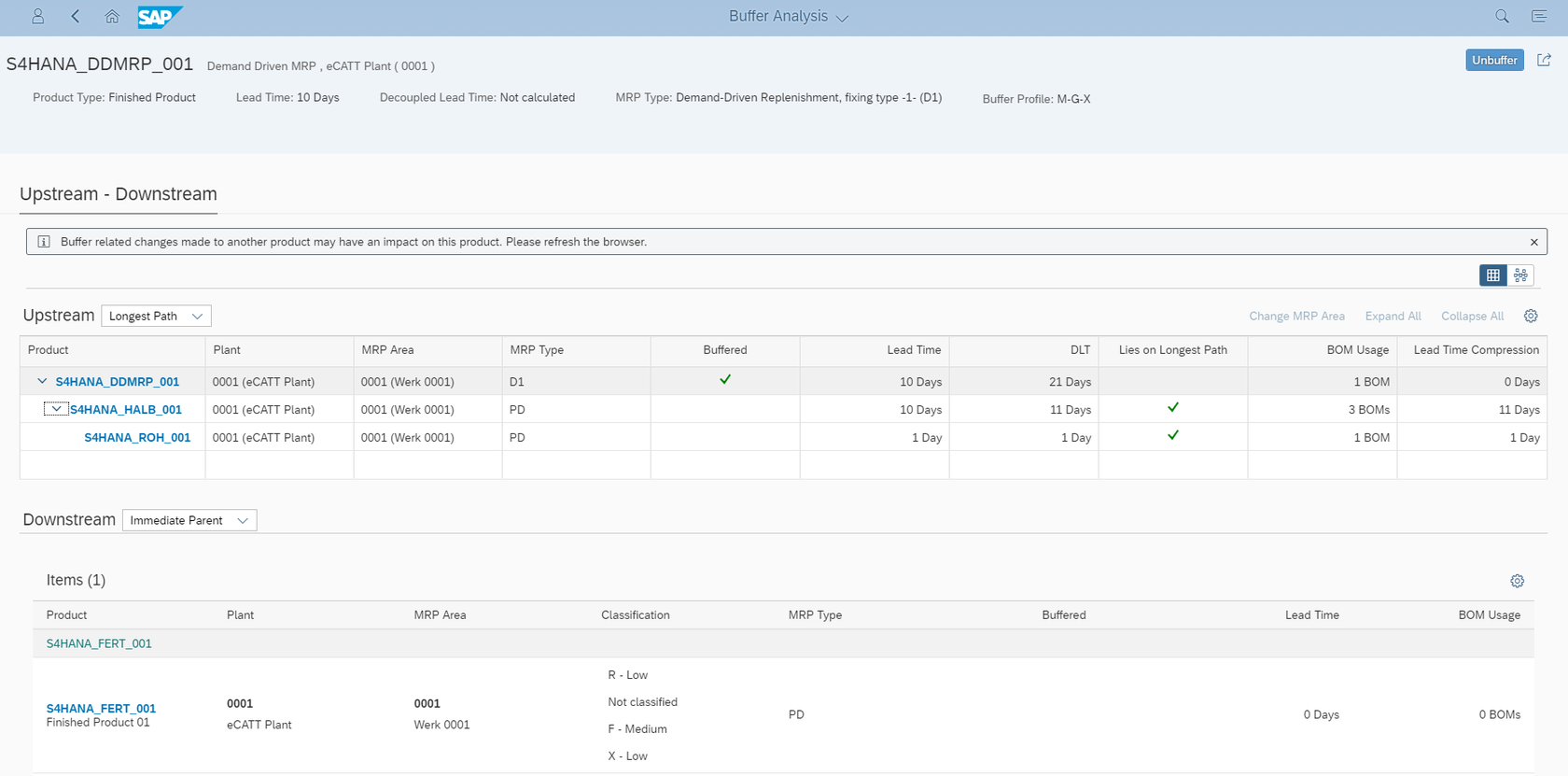1568x776 pixels.
Task: Click longest path checkmark for S4HANA_ROH_001
Action: (1173, 435)
